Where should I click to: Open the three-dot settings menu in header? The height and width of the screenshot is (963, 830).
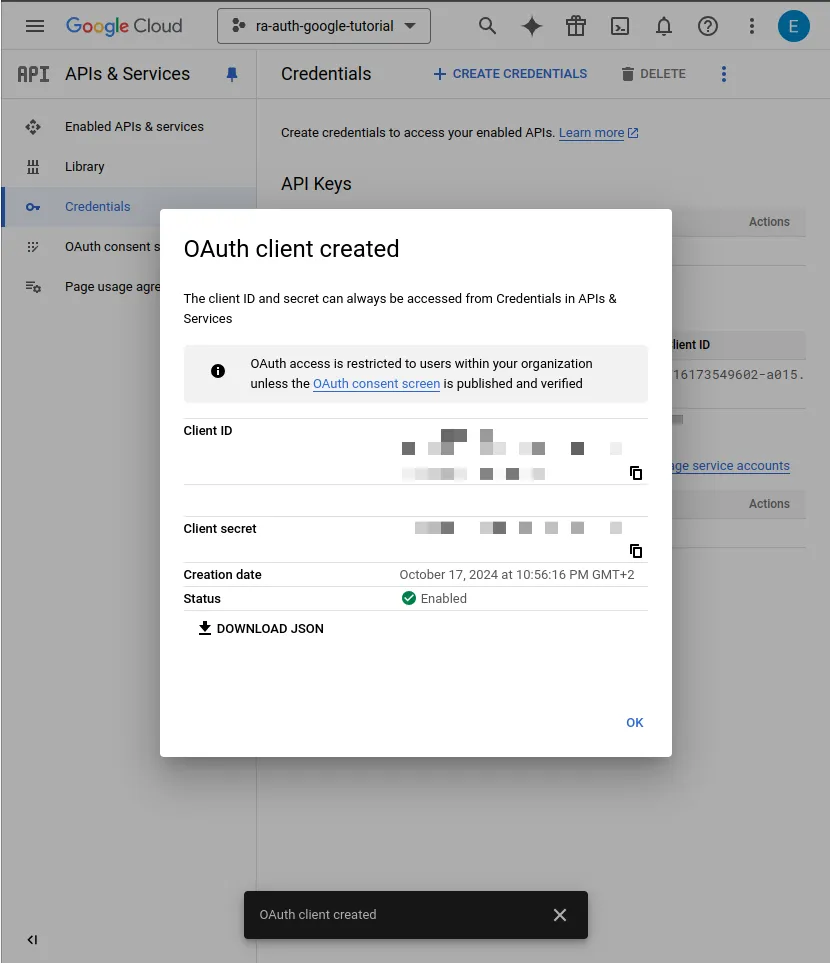[x=752, y=26]
